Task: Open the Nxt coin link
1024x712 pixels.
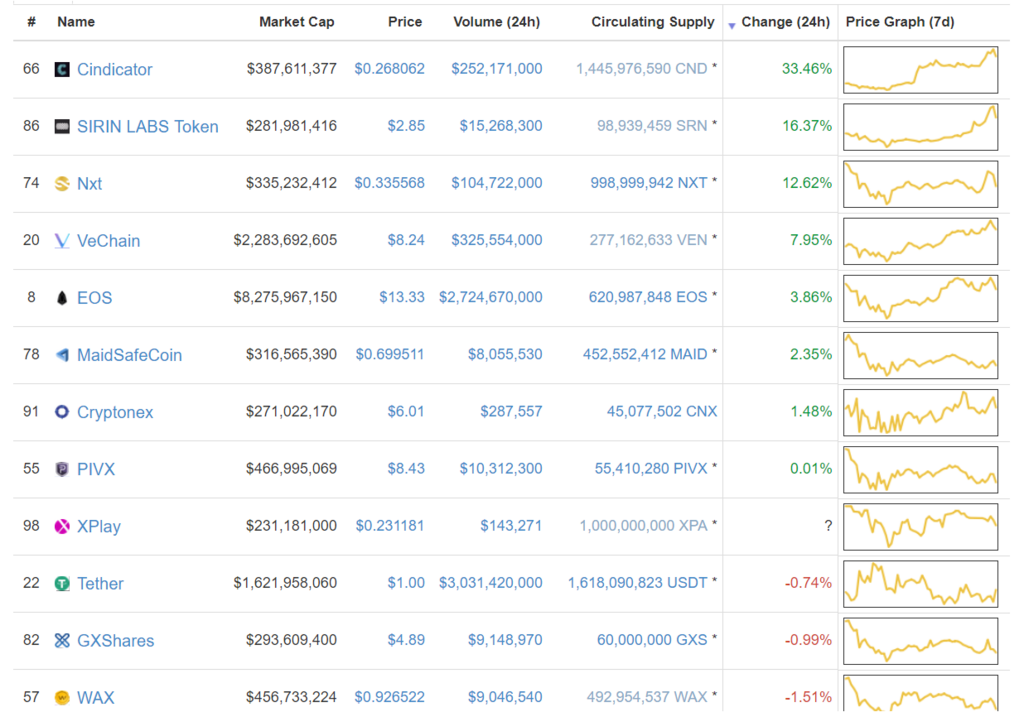Action: click(x=89, y=184)
